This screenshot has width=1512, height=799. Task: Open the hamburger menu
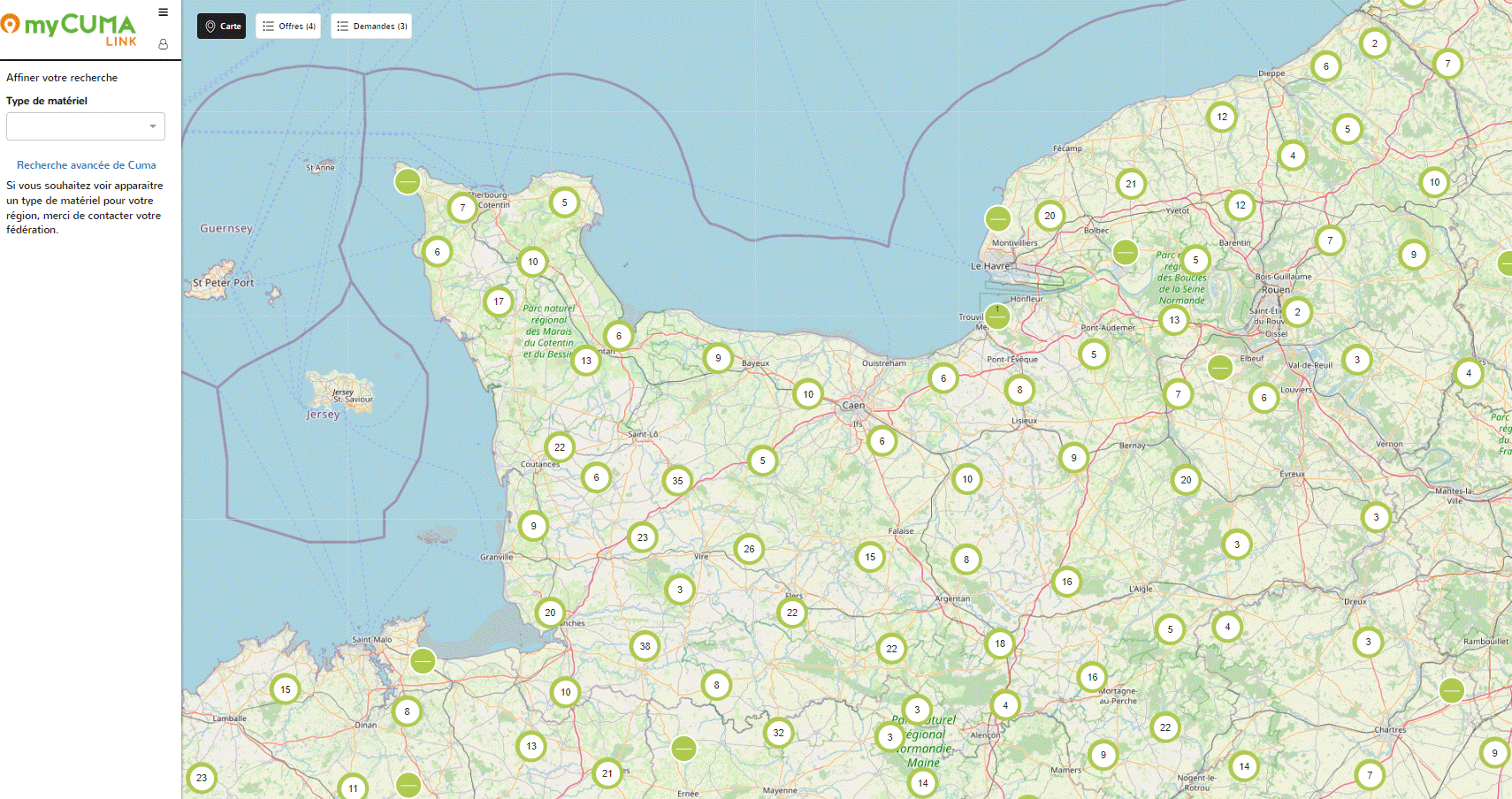coord(163,12)
